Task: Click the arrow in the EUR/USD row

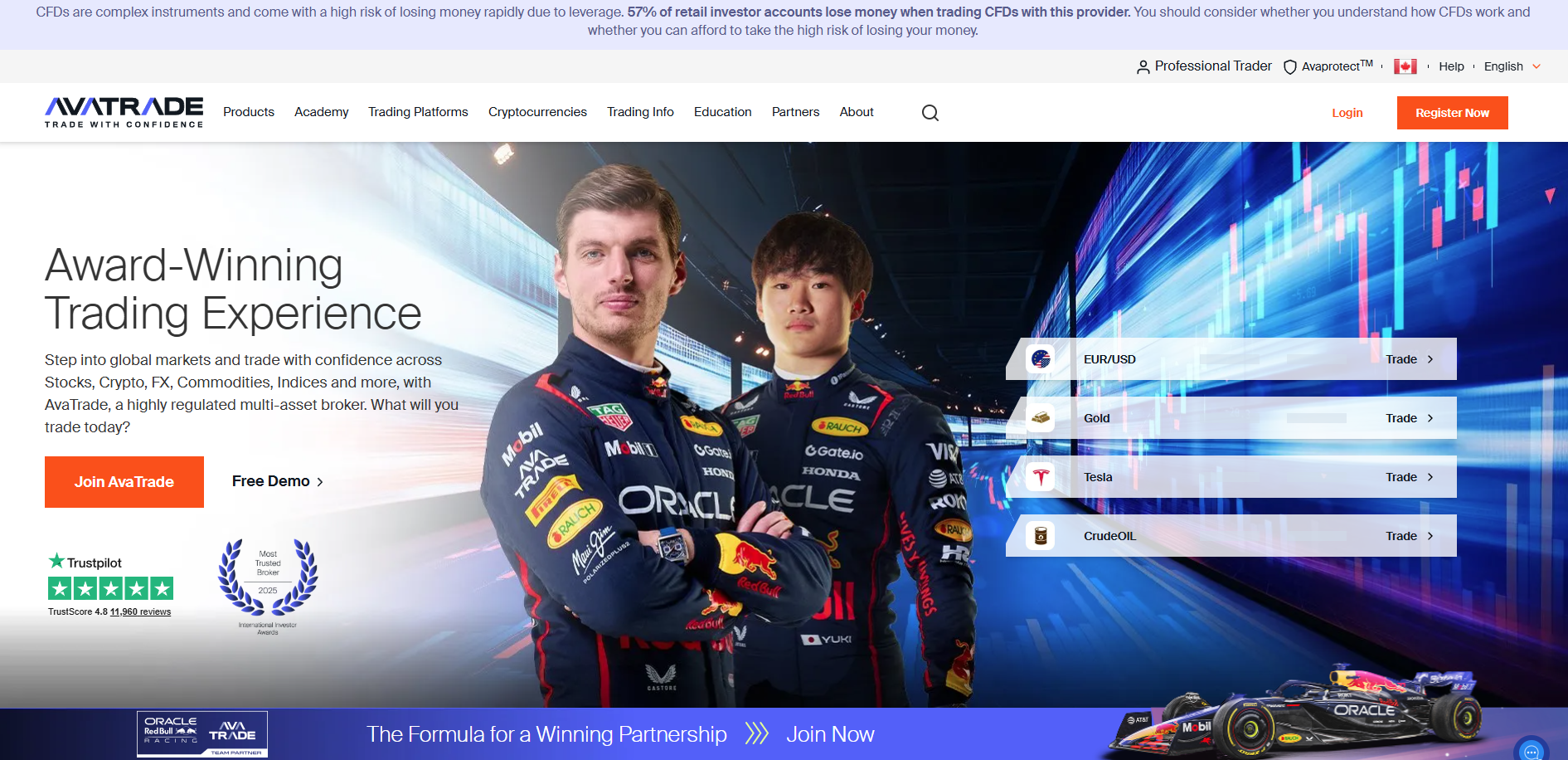Action: [1430, 359]
